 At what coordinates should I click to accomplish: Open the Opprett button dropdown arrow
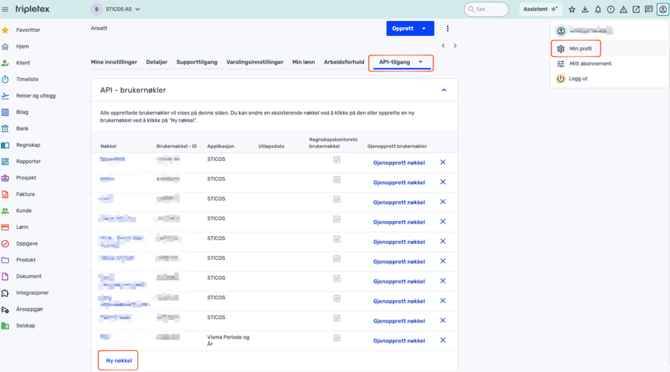coord(424,29)
